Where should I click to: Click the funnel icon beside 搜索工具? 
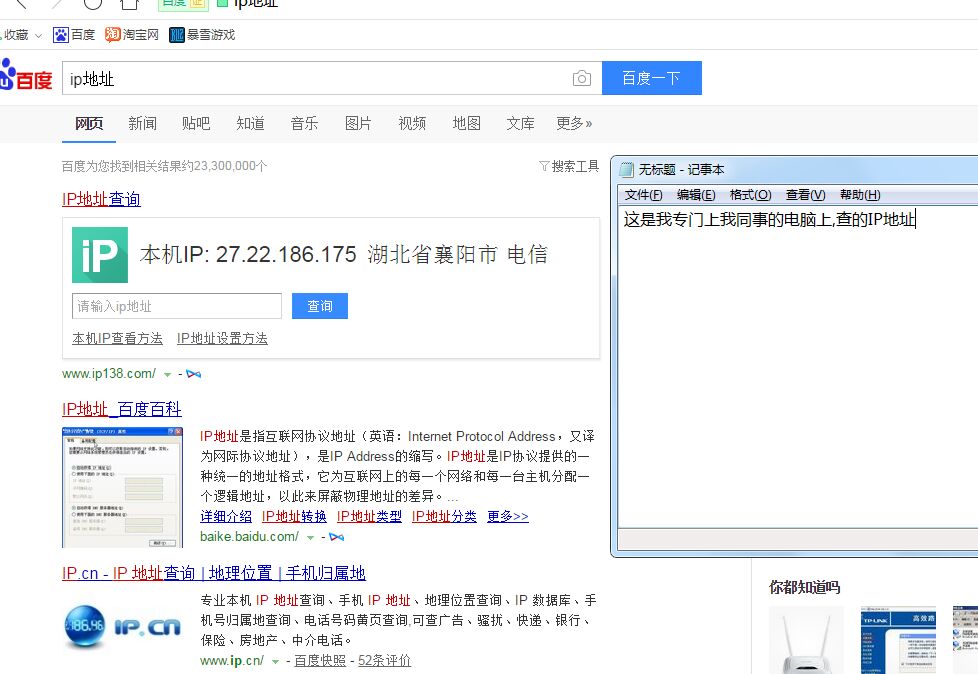[x=543, y=165]
